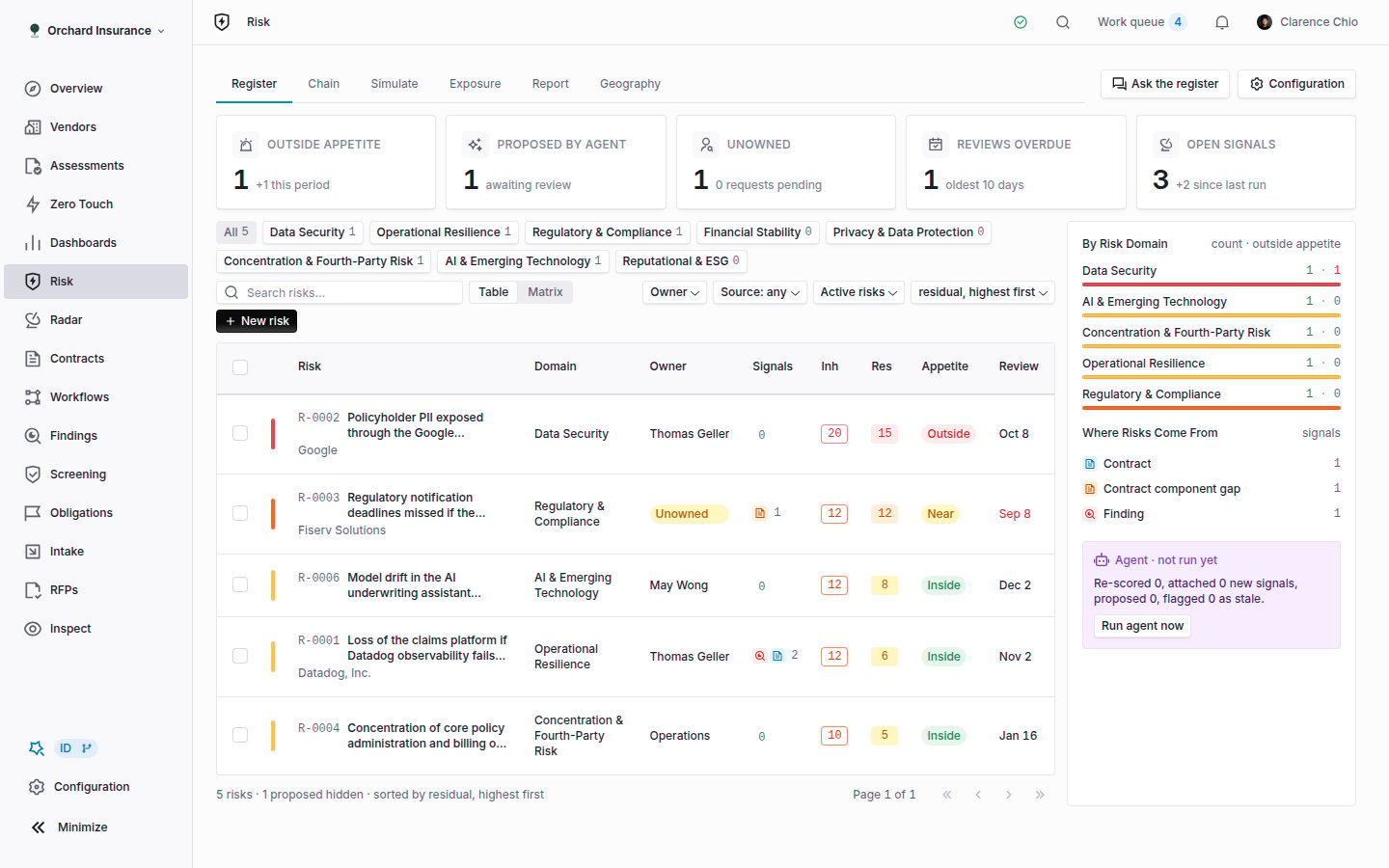
Task: Expand the Active risks dropdown
Action: pyautogui.click(x=858, y=292)
